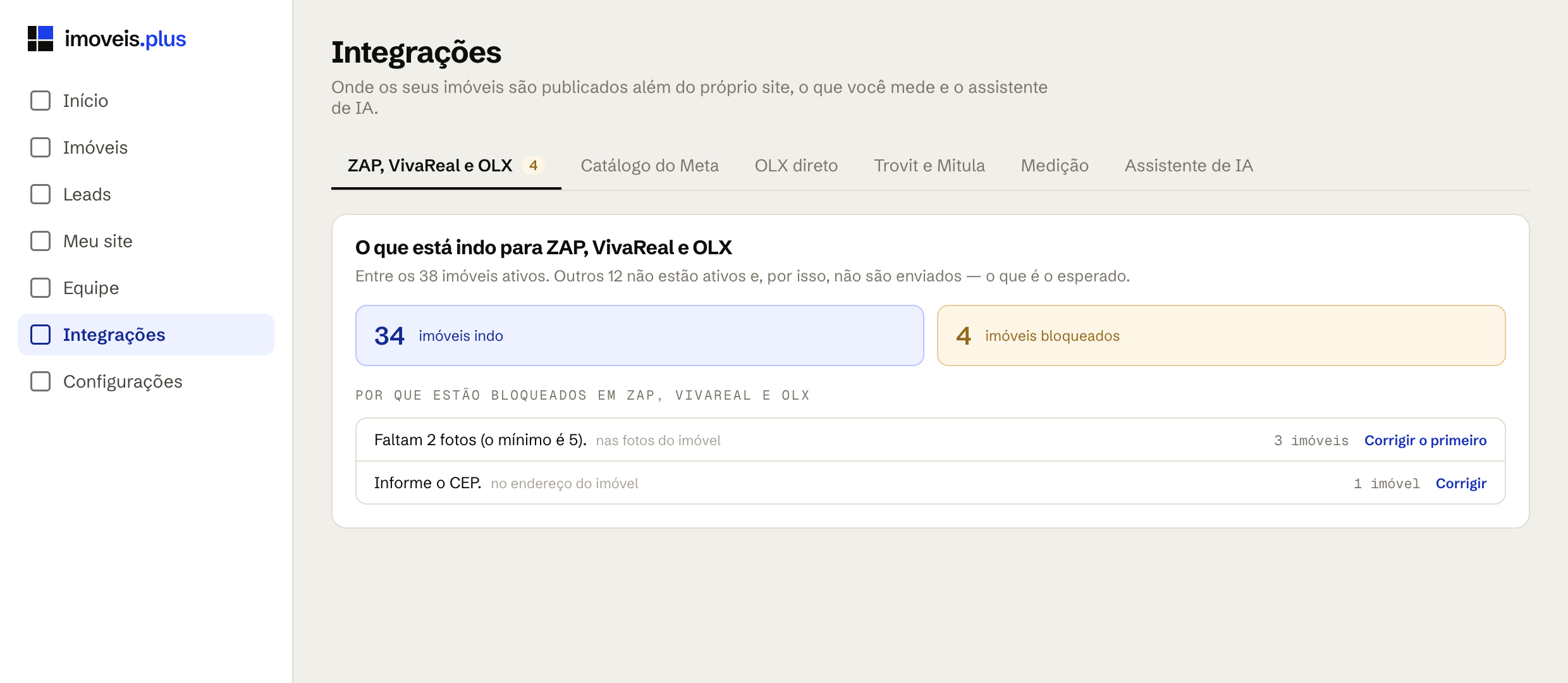This screenshot has height=683, width=1568.
Task: Click the 'Entre os 38 imóveis ativos' description
Action: pyautogui.click(x=742, y=276)
